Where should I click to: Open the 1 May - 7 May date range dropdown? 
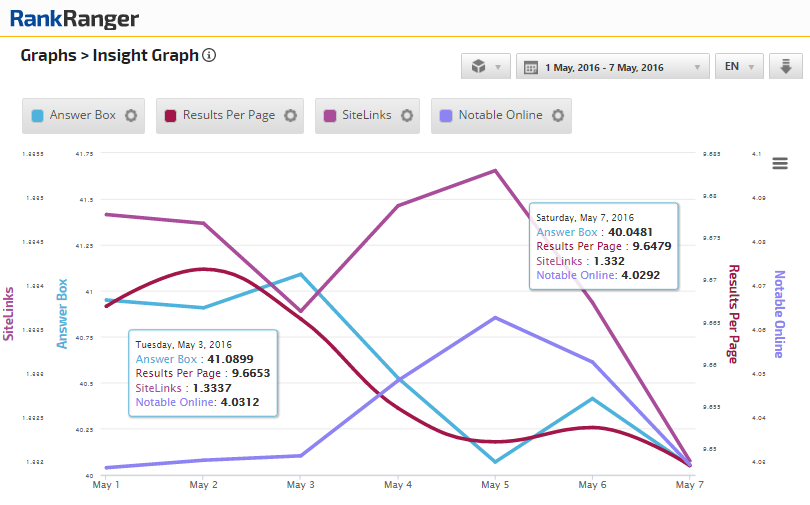point(612,67)
